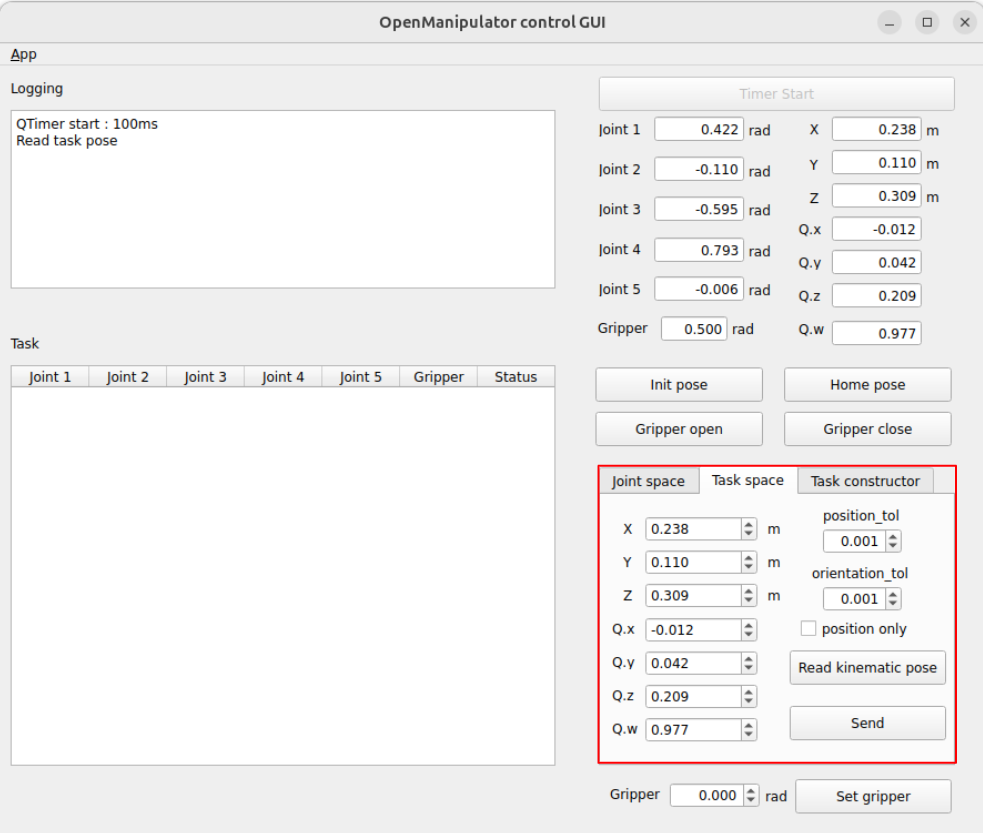Increase the task space Z value
This screenshot has height=833, width=983.
749,591
